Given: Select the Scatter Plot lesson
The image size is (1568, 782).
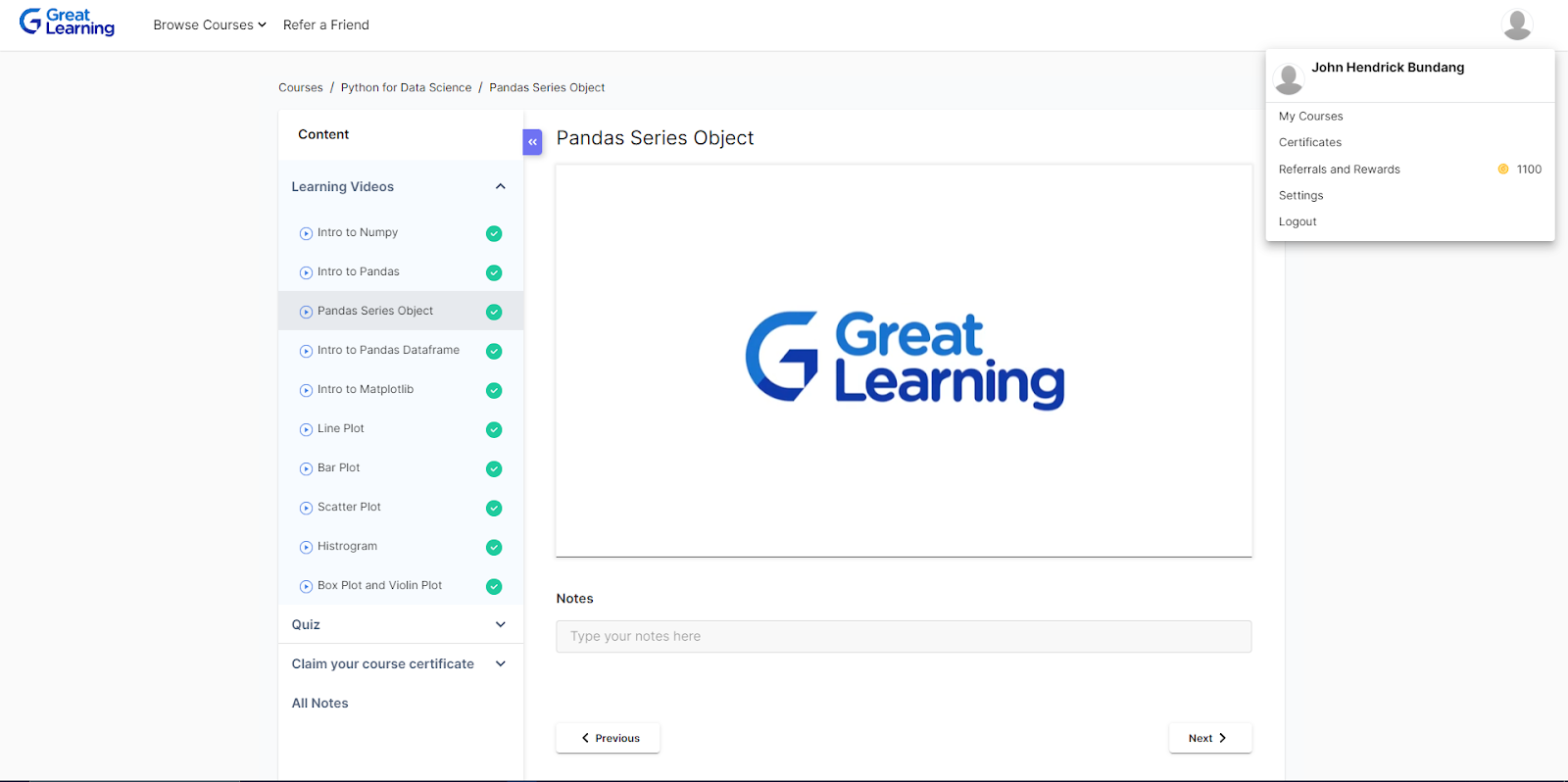Looking at the screenshot, I should click(349, 507).
